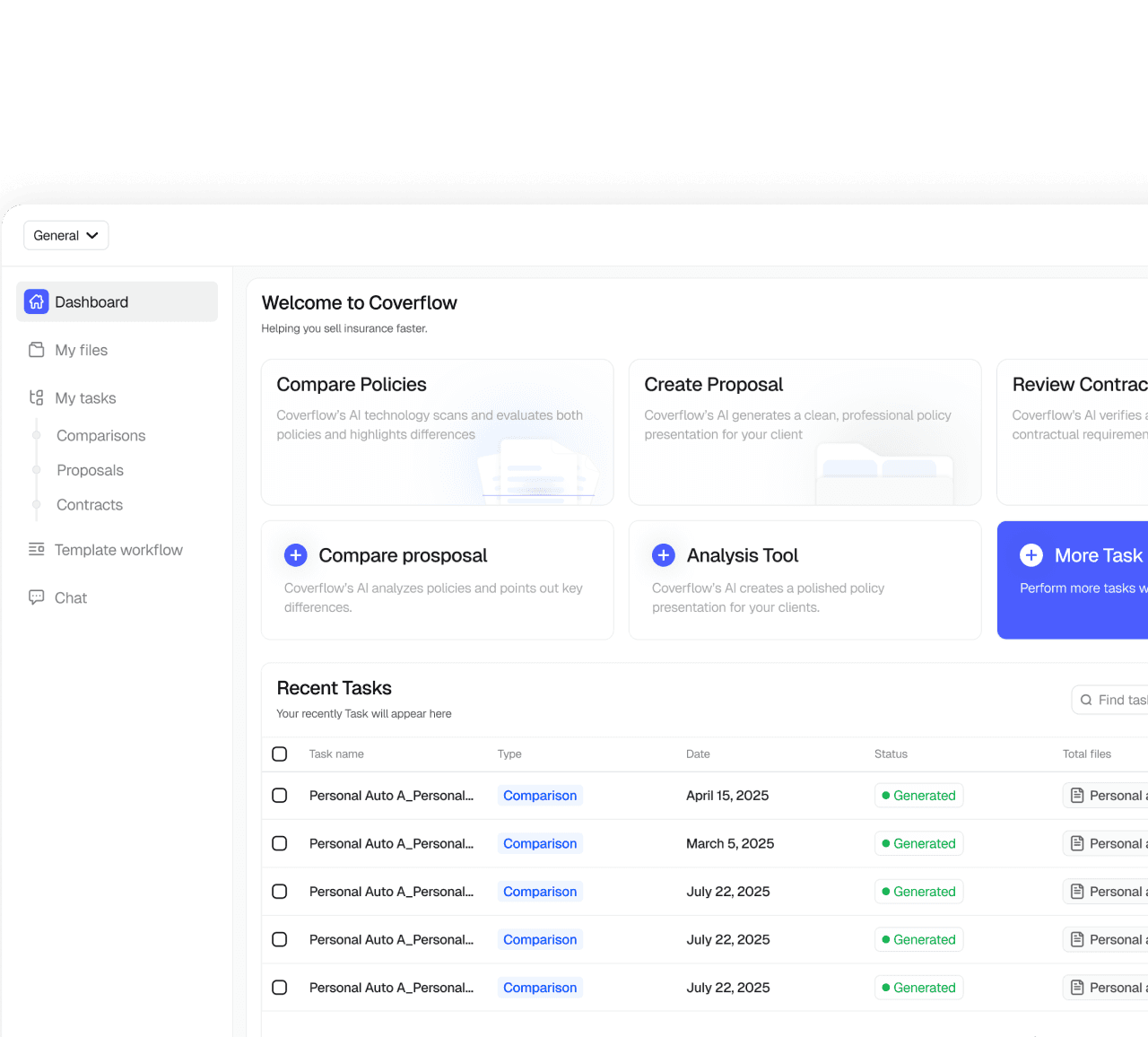1148x1037 pixels.
Task: Click the Welcome to Coverflow heading
Action: (x=359, y=302)
